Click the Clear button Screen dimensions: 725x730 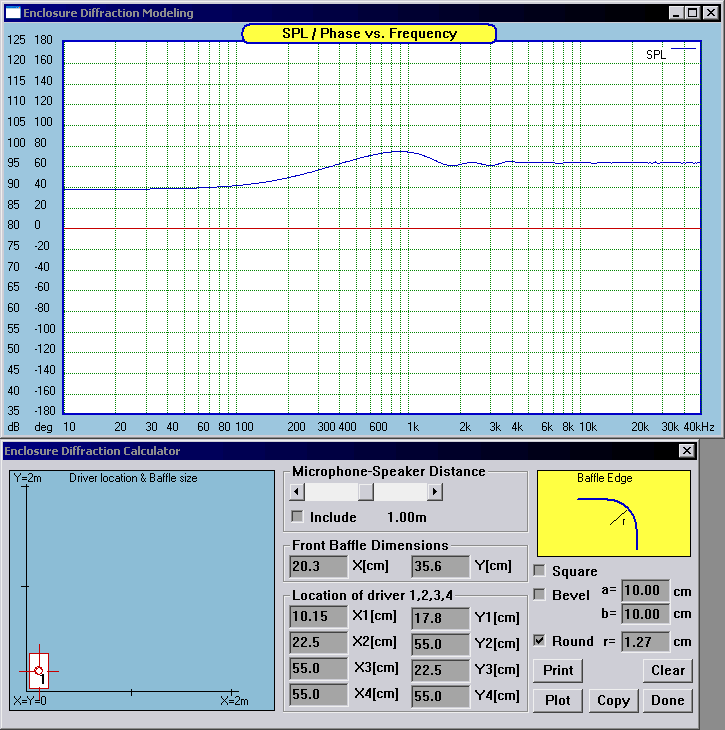pos(668,670)
